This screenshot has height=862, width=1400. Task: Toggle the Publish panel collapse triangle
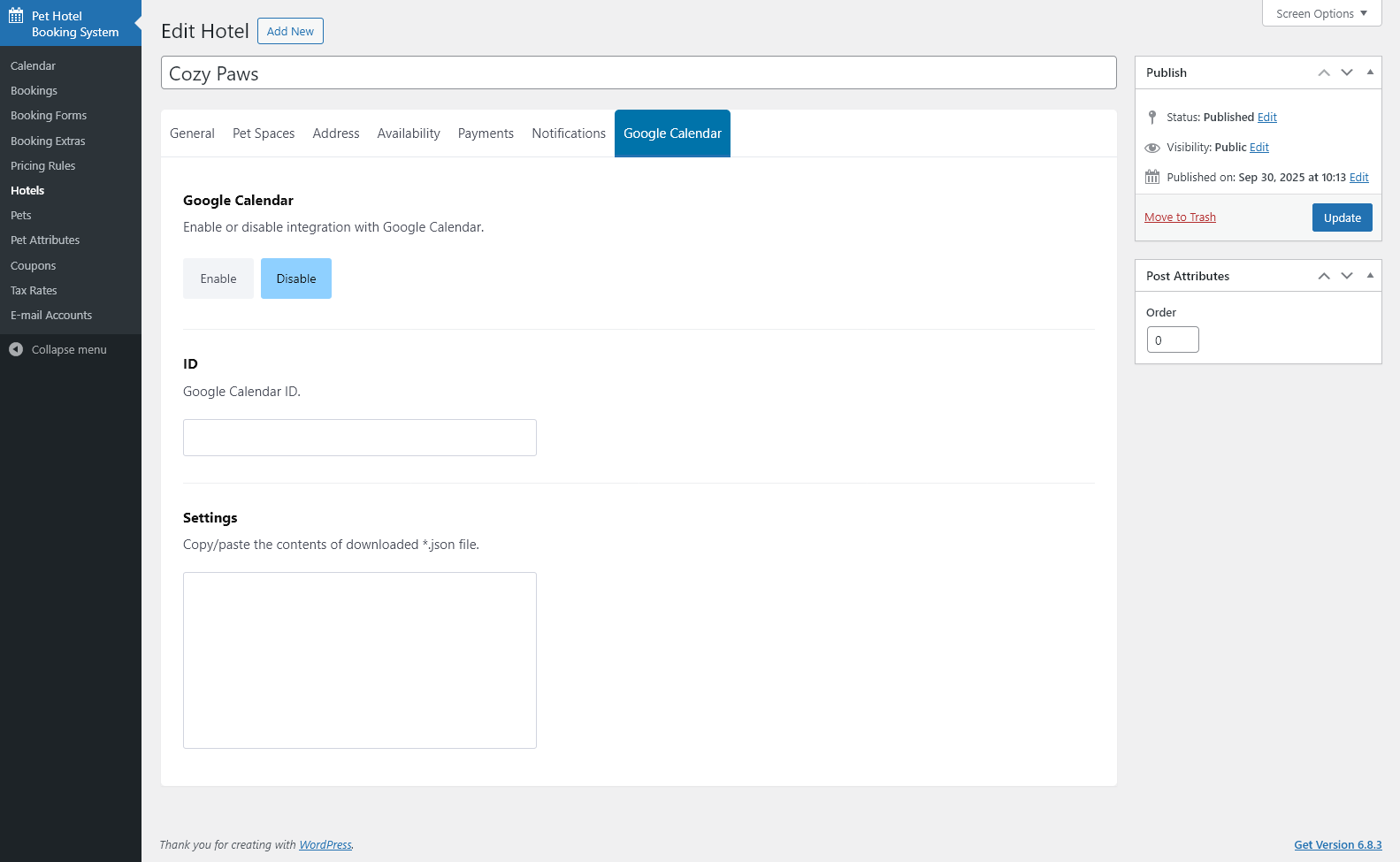pyautogui.click(x=1370, y=72)
